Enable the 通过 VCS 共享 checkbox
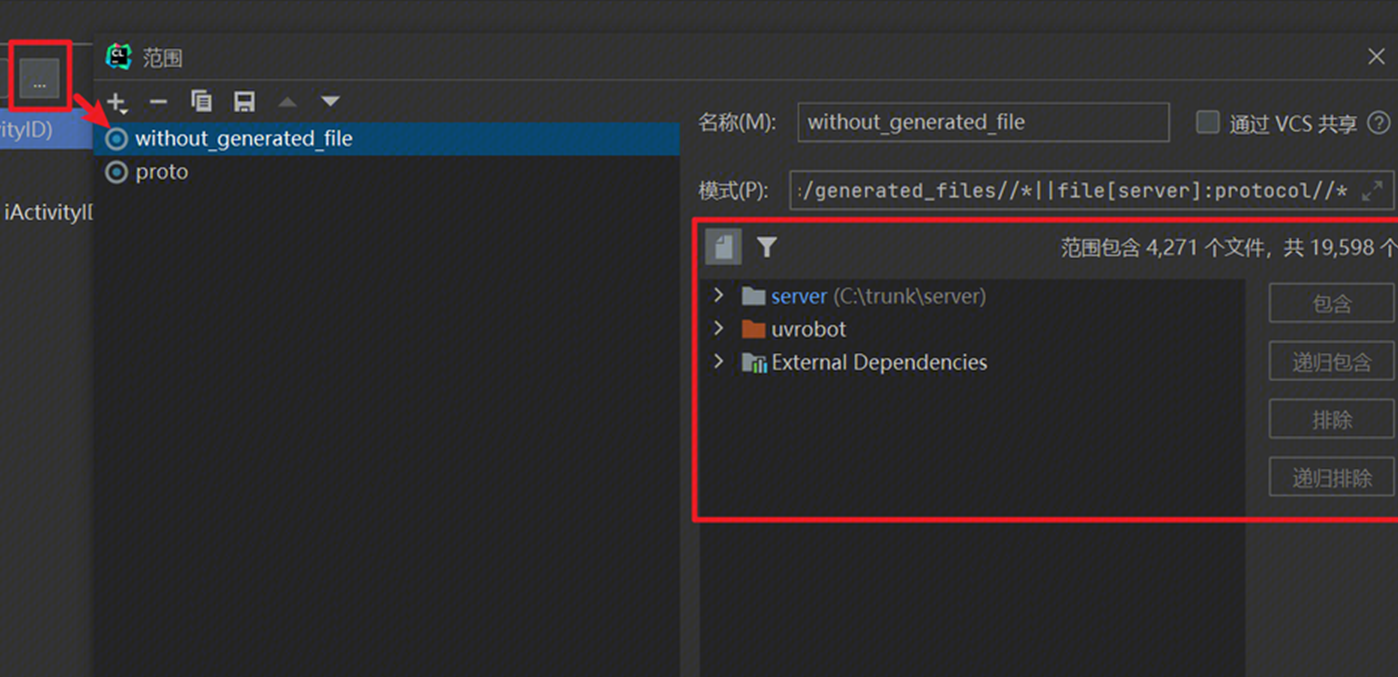The height and width of the screenshot is (677, 1398). pyautogui.click(x=1208, y=123)
